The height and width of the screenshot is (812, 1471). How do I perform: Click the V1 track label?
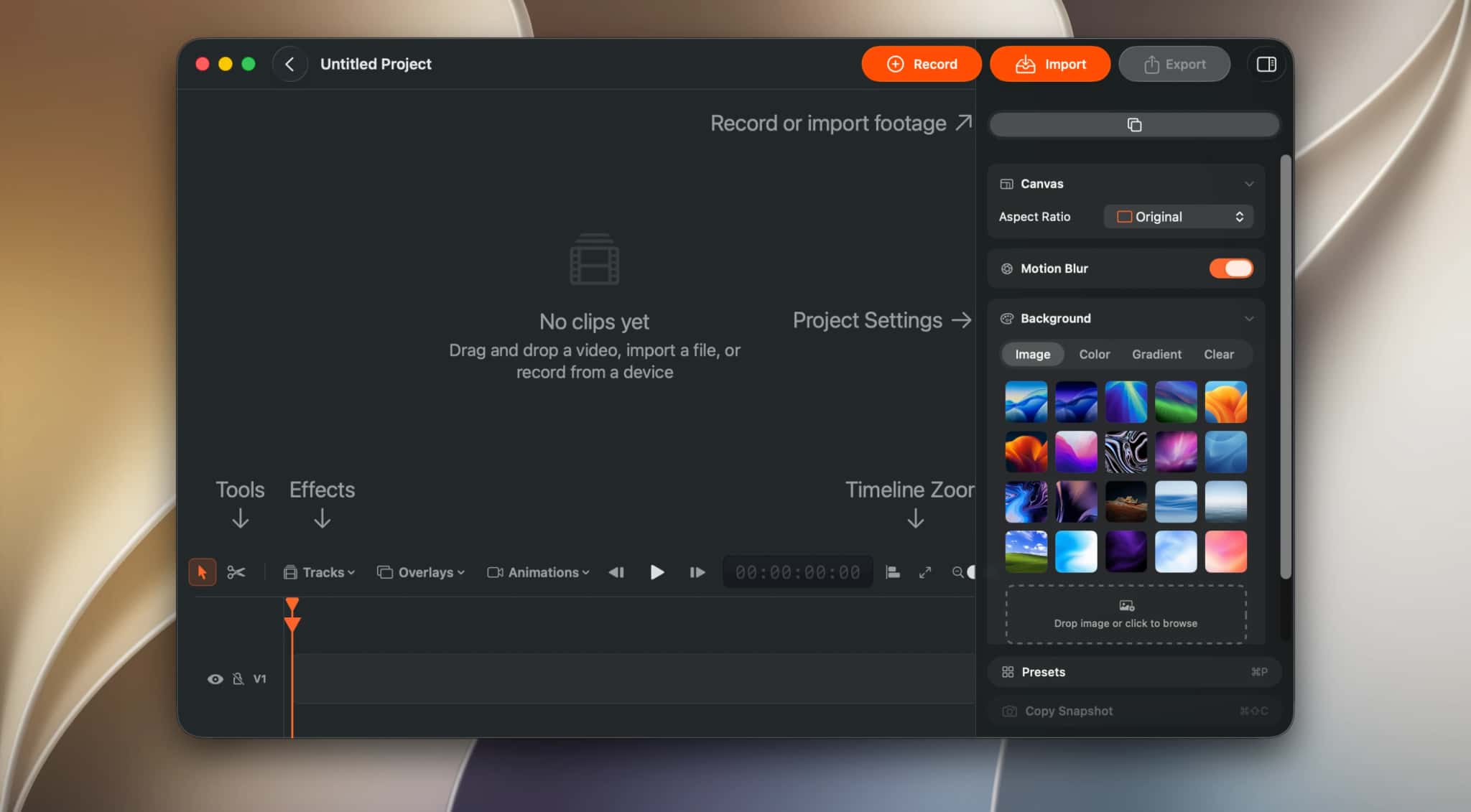click(x=259, y=678)
